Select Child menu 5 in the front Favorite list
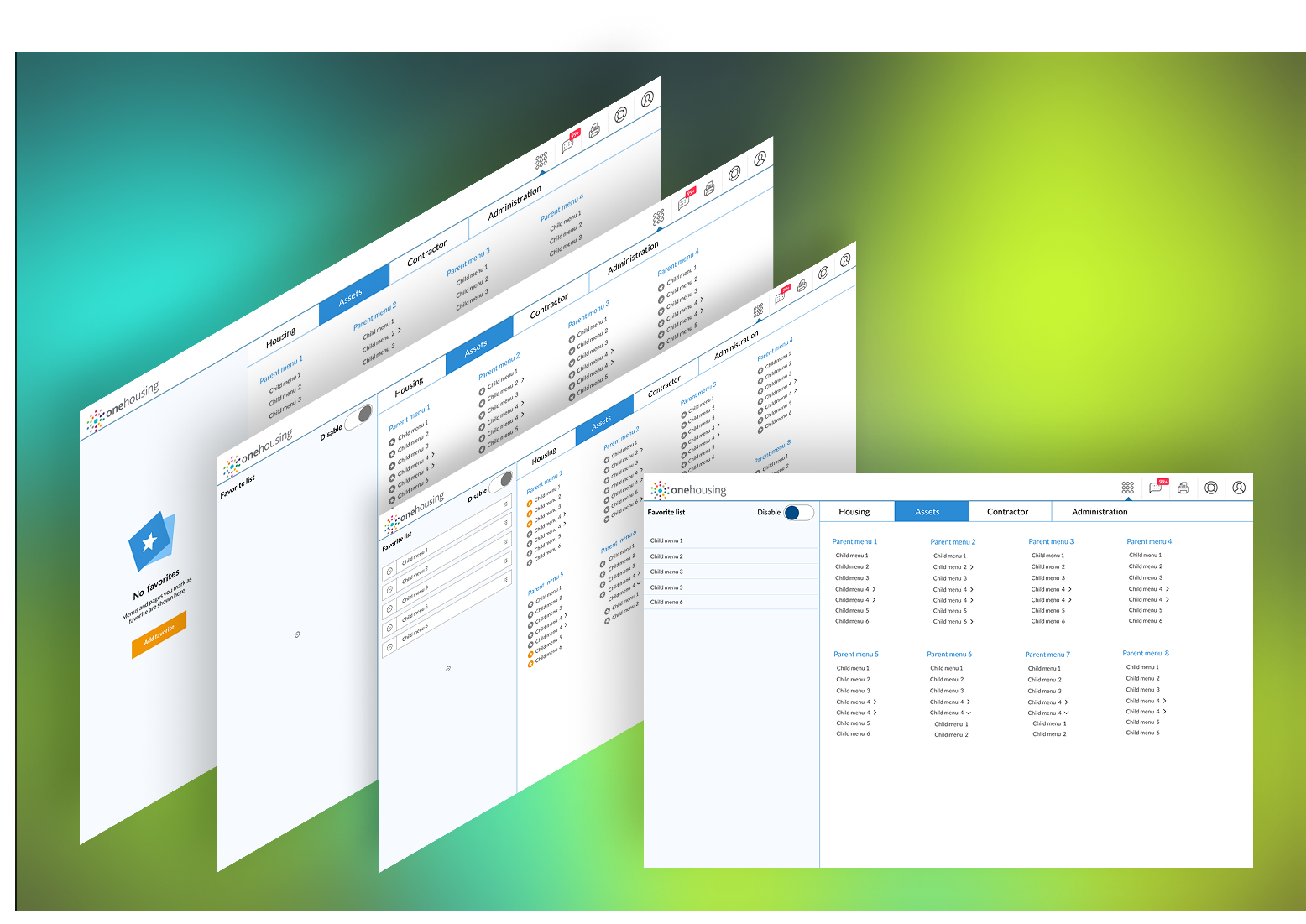The height and width of the screenshot is (924, 1306). pyautogui.click(x=666, y=587)
